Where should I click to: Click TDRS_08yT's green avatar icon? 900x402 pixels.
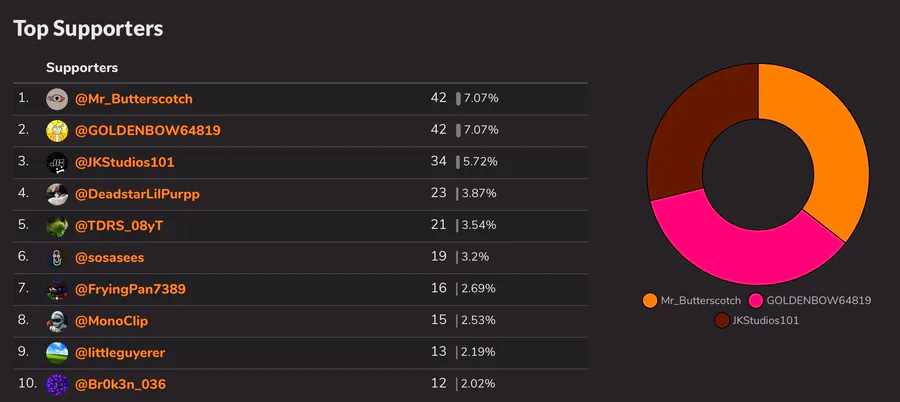(x=57, y=226)
